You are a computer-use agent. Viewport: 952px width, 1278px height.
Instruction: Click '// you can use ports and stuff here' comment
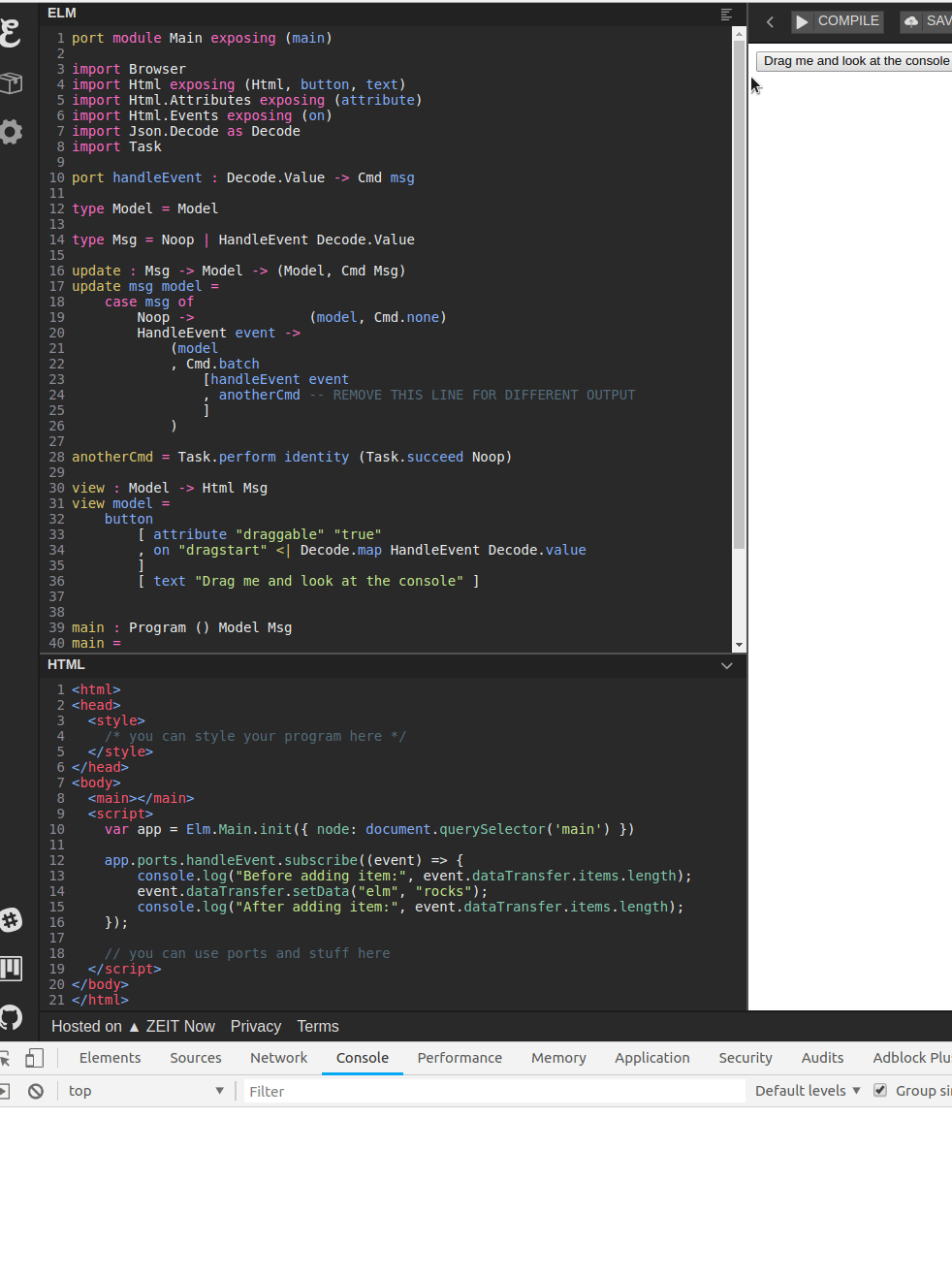(247, 953)
